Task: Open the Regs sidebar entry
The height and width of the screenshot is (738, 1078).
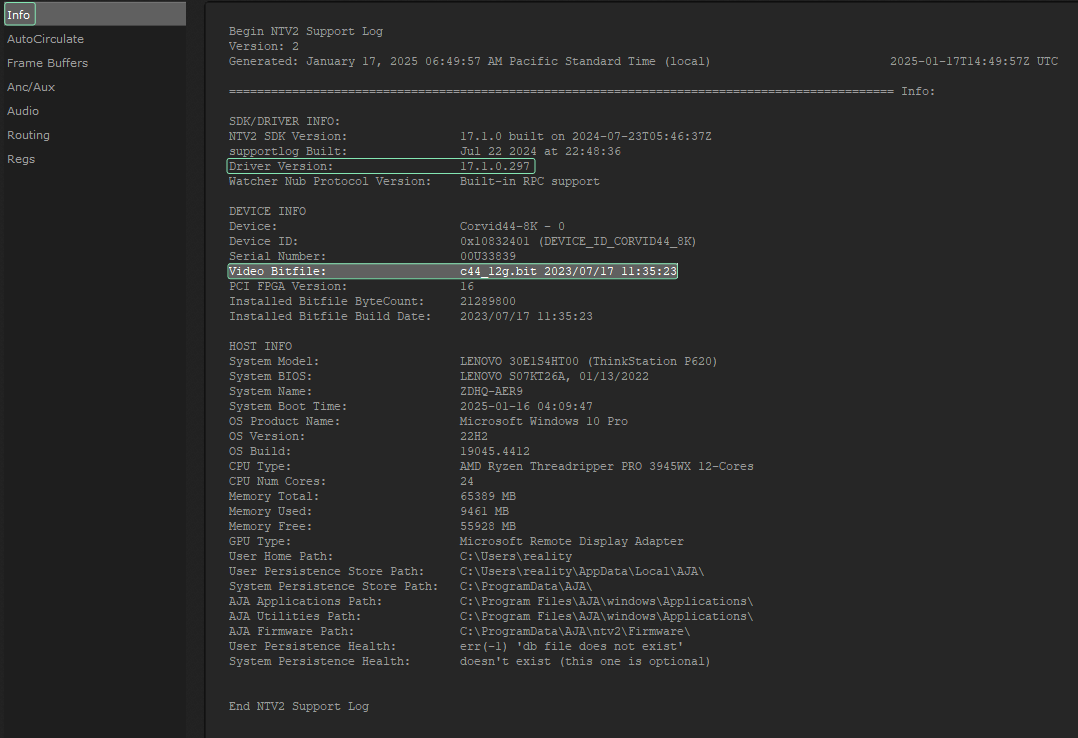Action: 21,159
